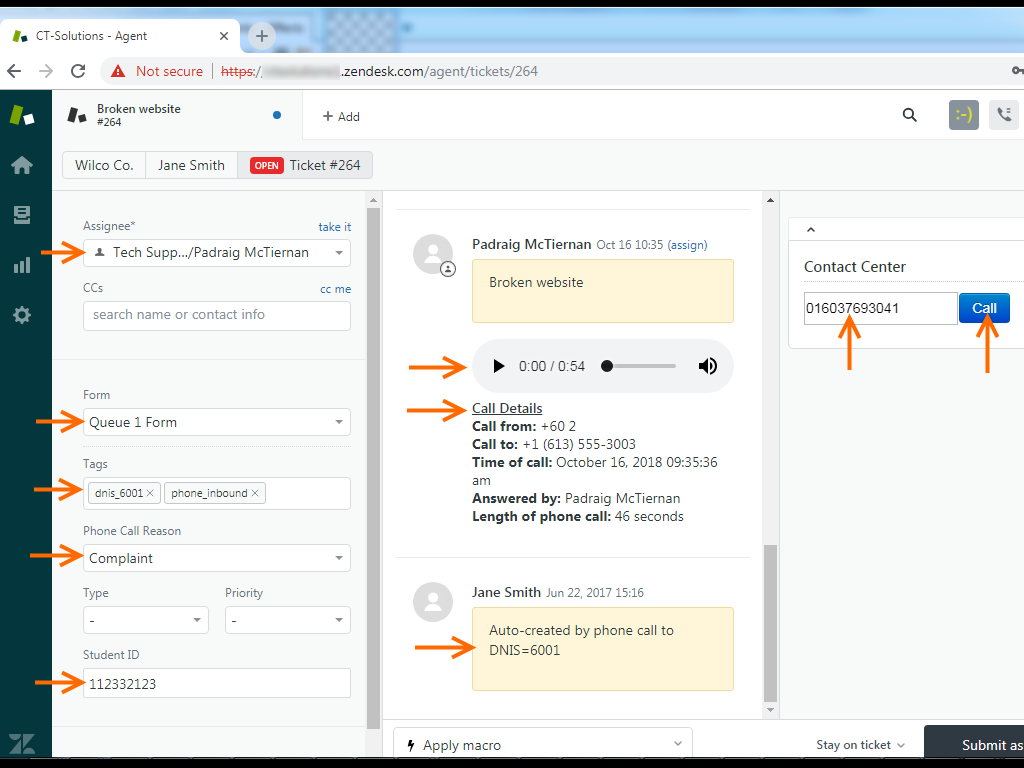Reload the page with the refresh icon
This screenshot has height=768, width=1024.
tap(78, 71)
